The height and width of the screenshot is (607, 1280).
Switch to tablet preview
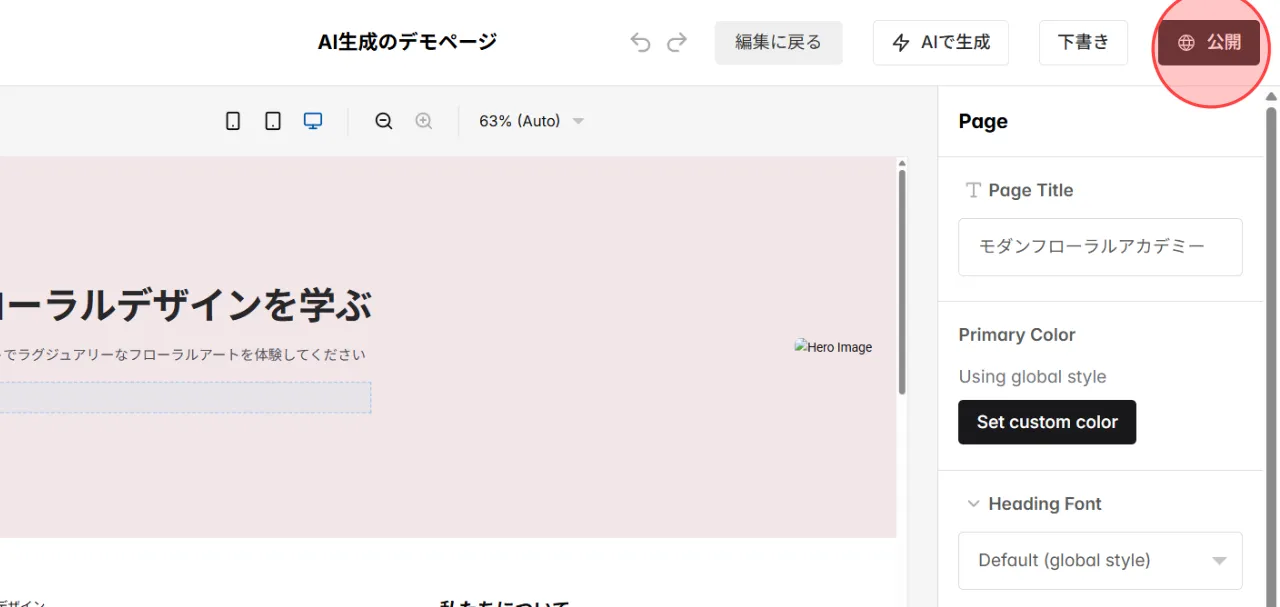tap(273, 121)
